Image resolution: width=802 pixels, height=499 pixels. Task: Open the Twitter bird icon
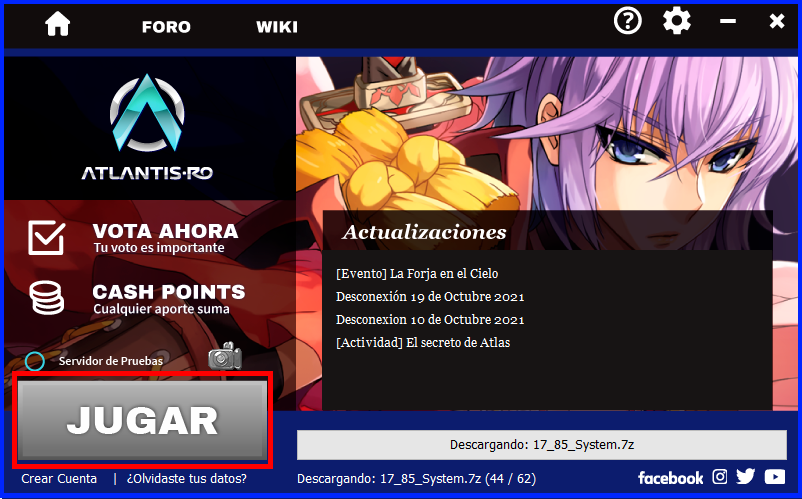click(746, 477)
